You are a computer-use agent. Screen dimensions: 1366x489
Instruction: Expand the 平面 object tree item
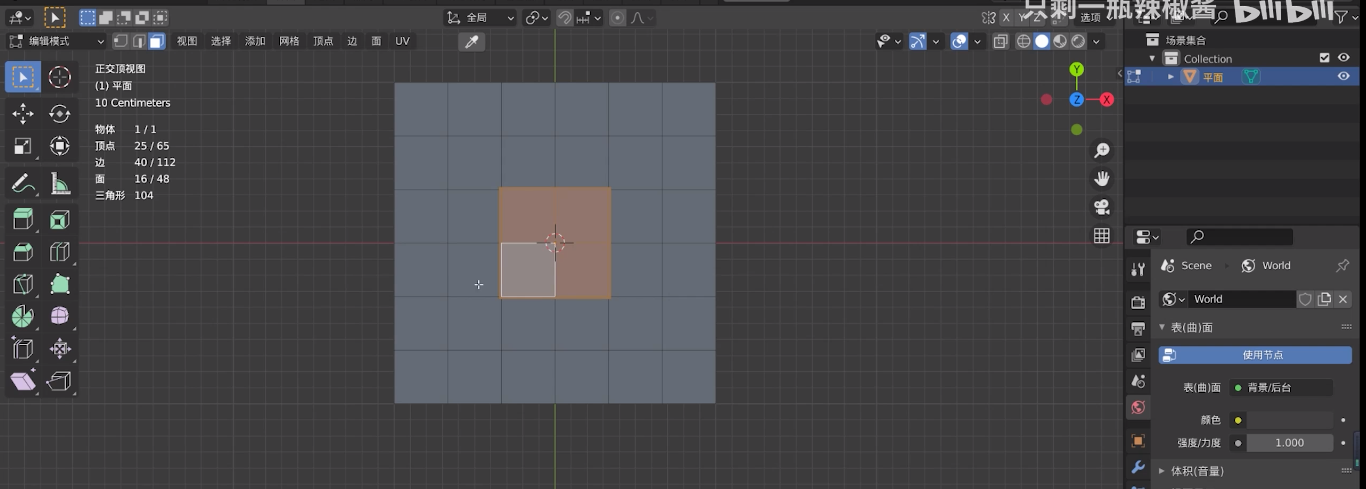pos(1171,76)
